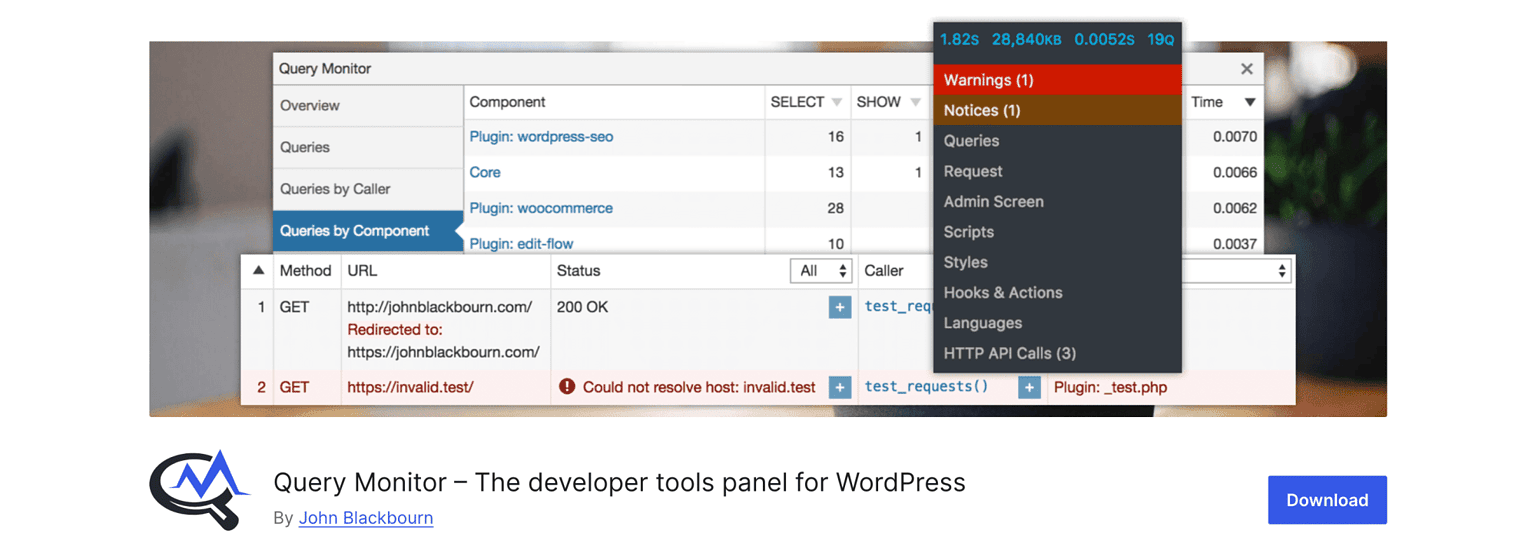Click the red error exclamation icon
Screen dimensions: 1535x560
click(567, 387)
